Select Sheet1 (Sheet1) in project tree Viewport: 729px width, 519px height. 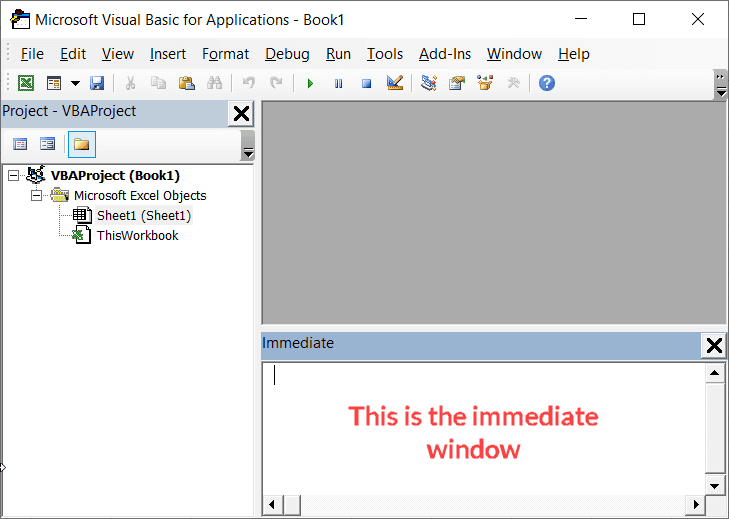144,215
